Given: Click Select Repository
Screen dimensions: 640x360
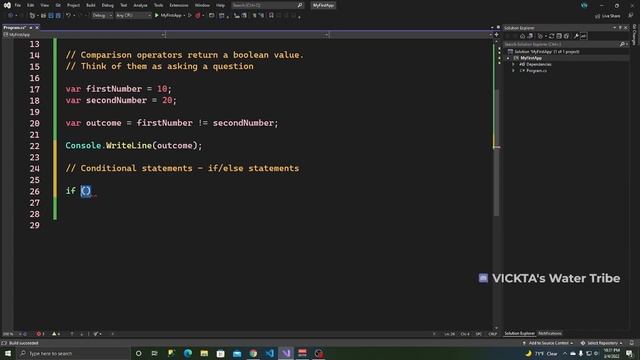Looking at the screenshot, I should [602, 343].
